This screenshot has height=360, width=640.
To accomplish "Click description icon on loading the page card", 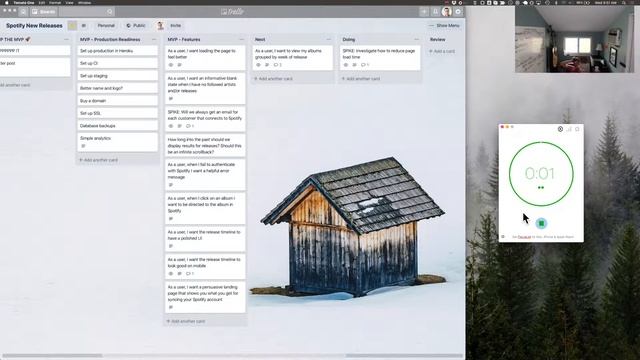I will click(x=180, y=65).
